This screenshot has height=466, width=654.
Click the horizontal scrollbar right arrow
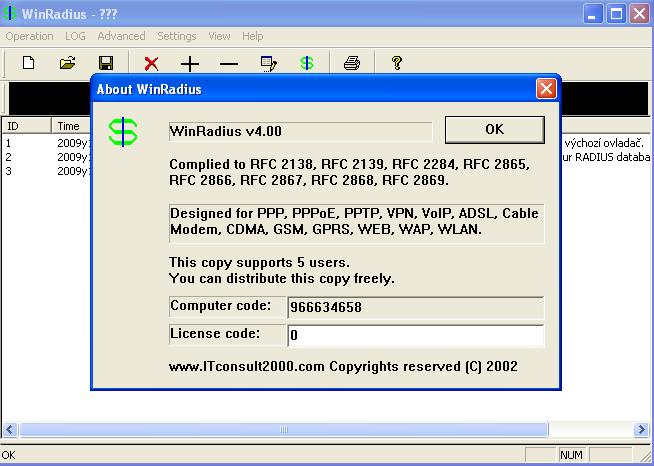pos(641,429)
